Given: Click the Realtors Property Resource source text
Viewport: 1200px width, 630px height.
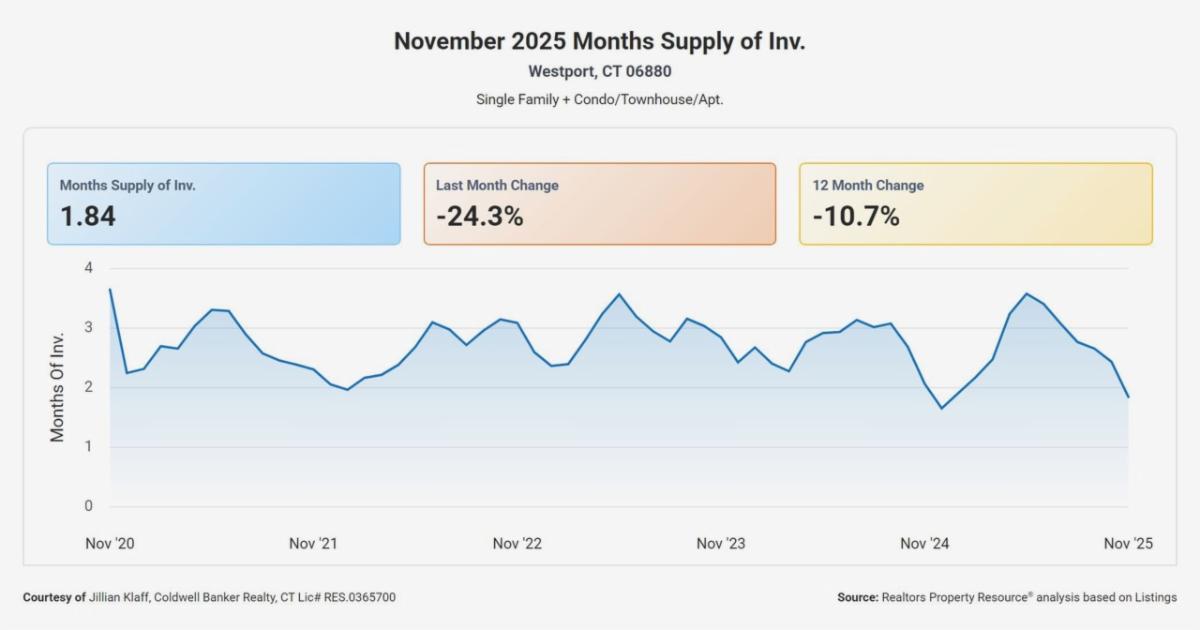Looking at the screenshot, I should 1007,597.
